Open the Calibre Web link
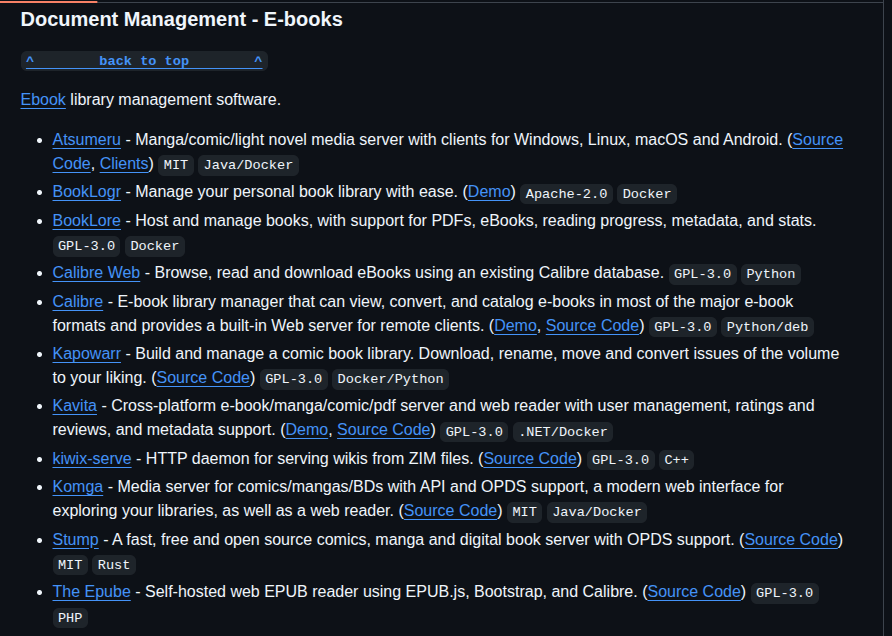The width and height of the screenshot is (892, 636). [96, 272]
